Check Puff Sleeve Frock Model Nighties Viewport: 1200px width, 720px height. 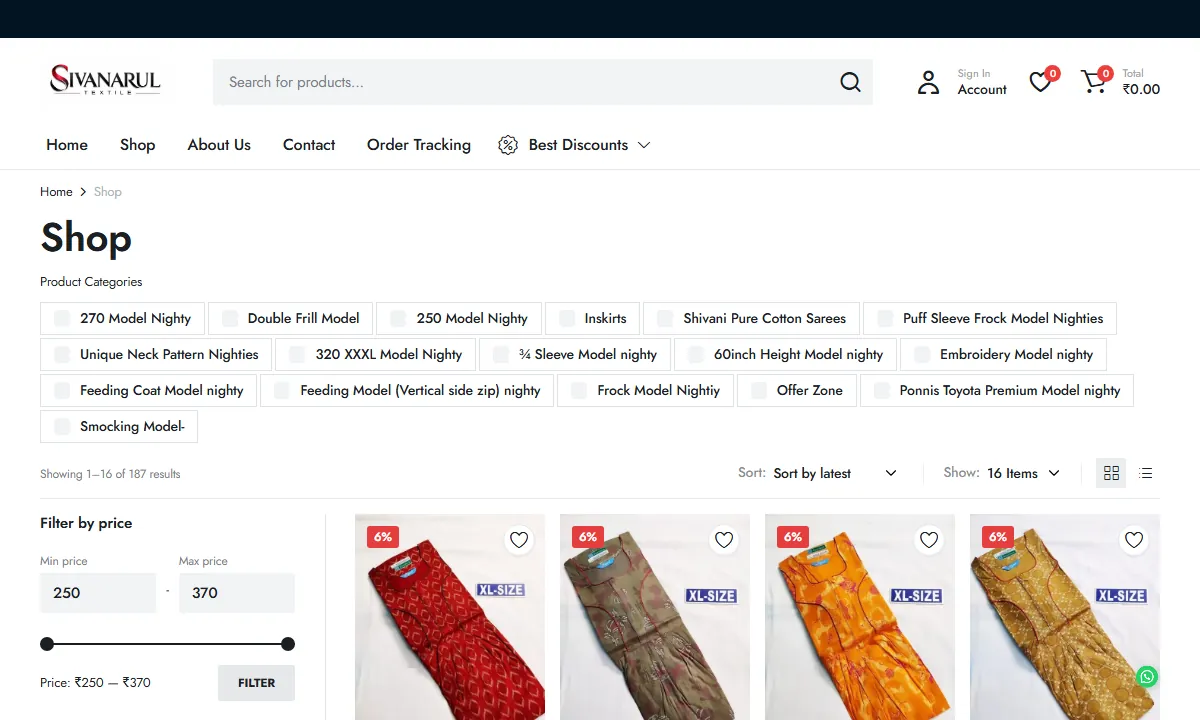tap(885, 318)
